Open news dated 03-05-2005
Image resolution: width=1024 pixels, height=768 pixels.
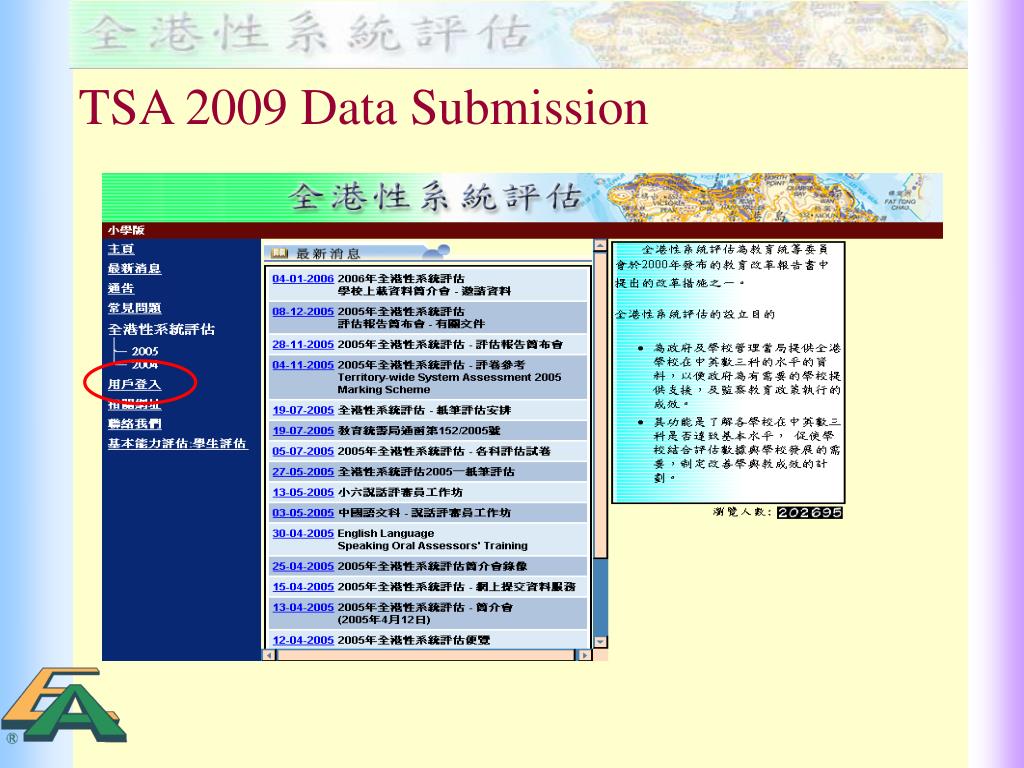[x=303, y=513]
